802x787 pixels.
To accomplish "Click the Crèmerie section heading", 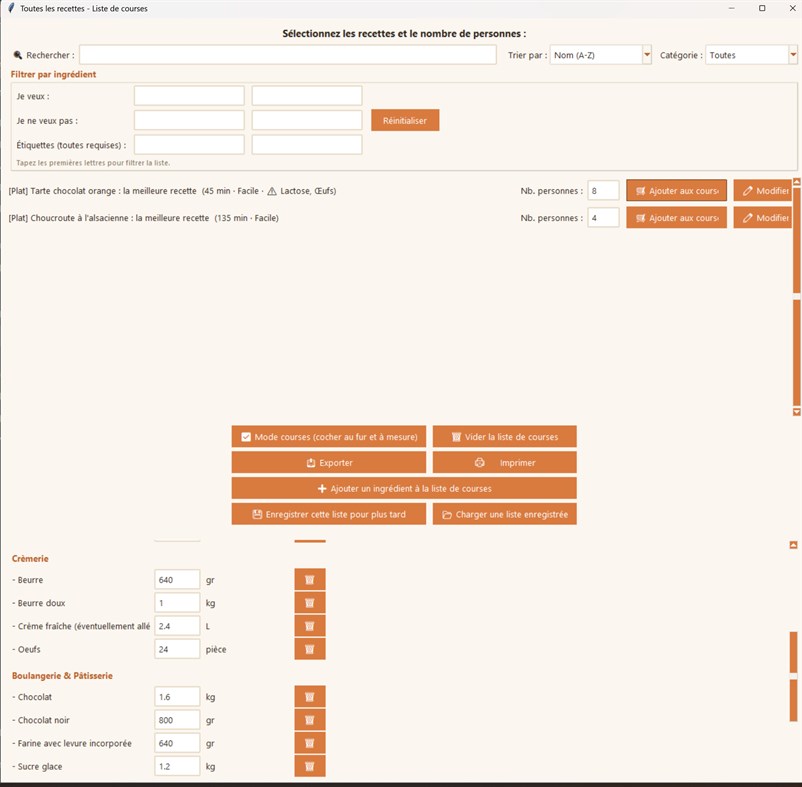I will click(x=30, y=558).
